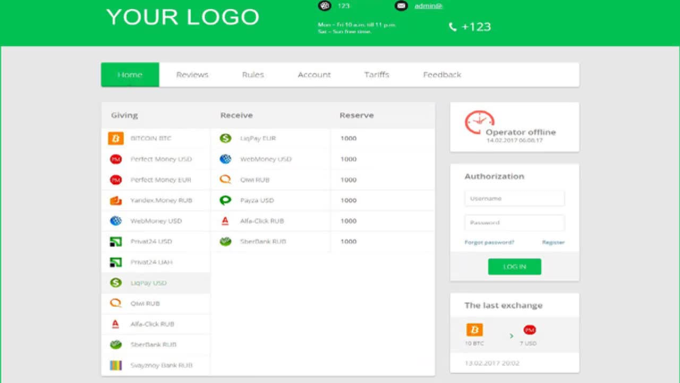
Task: Select Alfa-Click RUB label in Receive list
Action: 262,221
